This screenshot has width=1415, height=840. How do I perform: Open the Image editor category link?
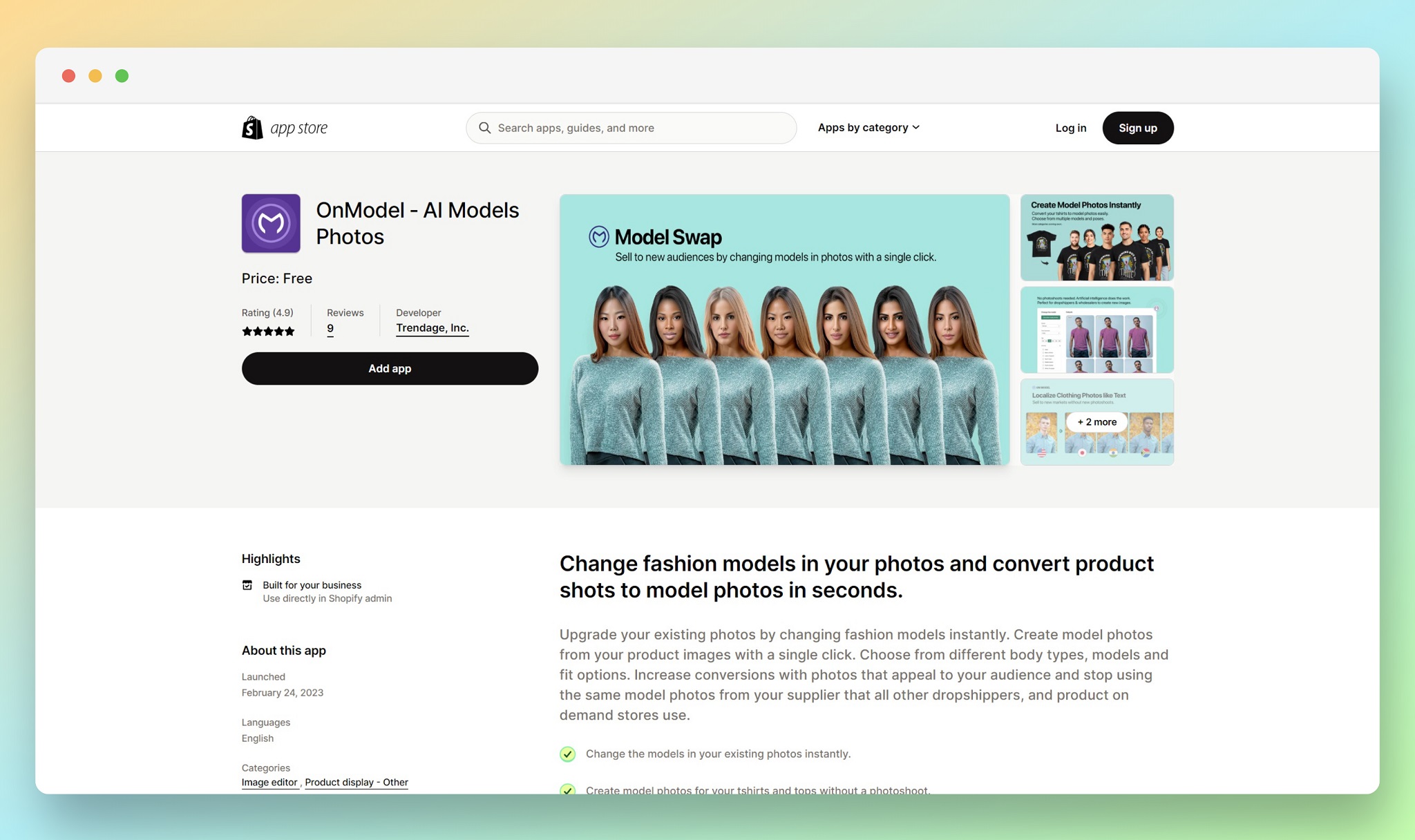pyautogui.click(x=269, y=782)
